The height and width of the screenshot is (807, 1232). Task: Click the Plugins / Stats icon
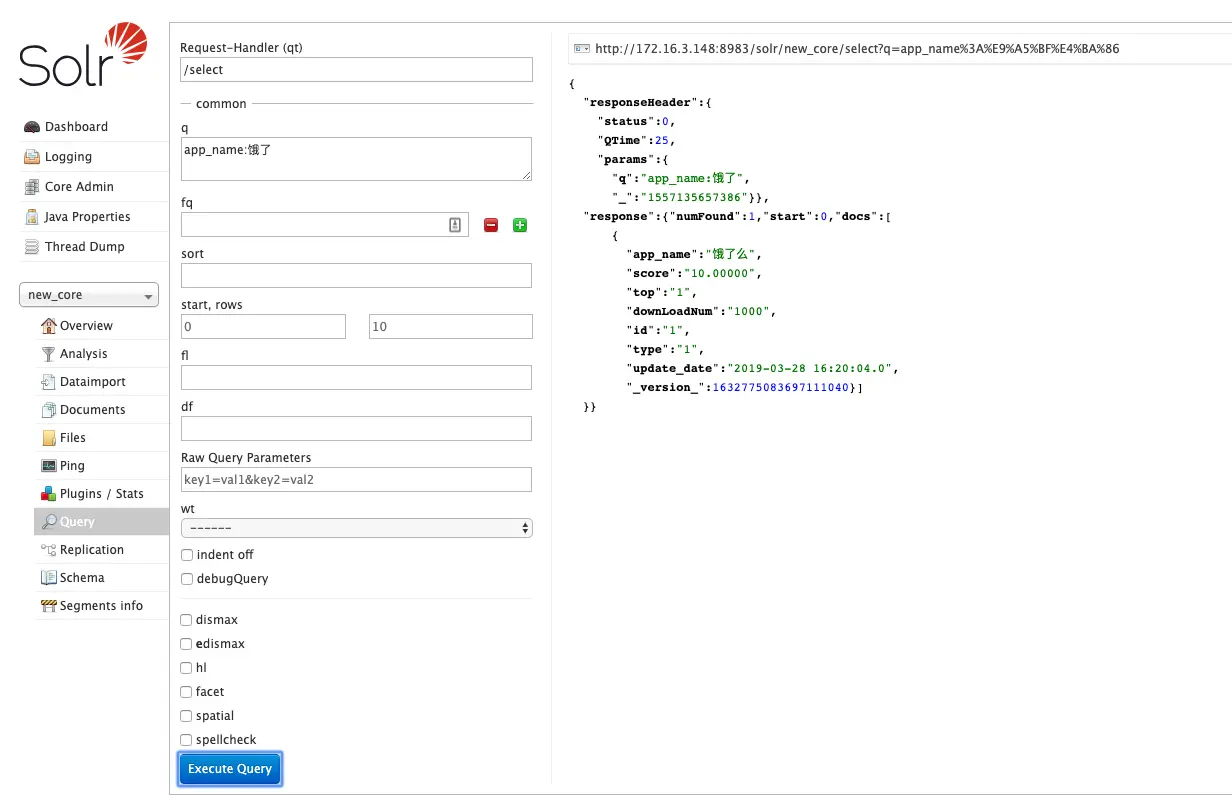(49, 494)
